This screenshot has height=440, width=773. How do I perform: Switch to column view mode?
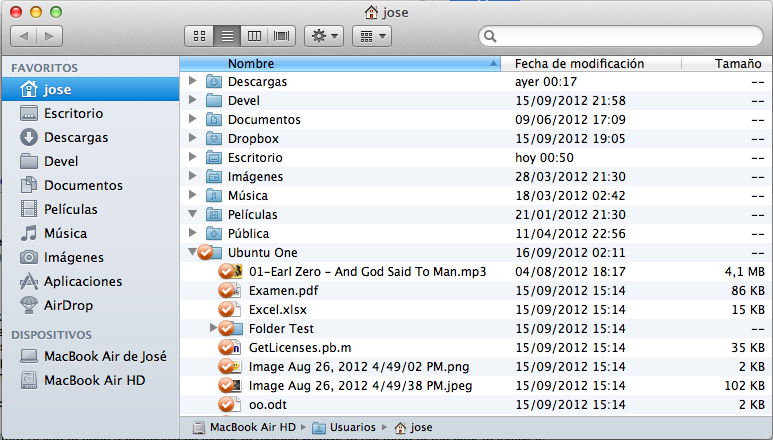pyautogui.click(x=255, y=36)
